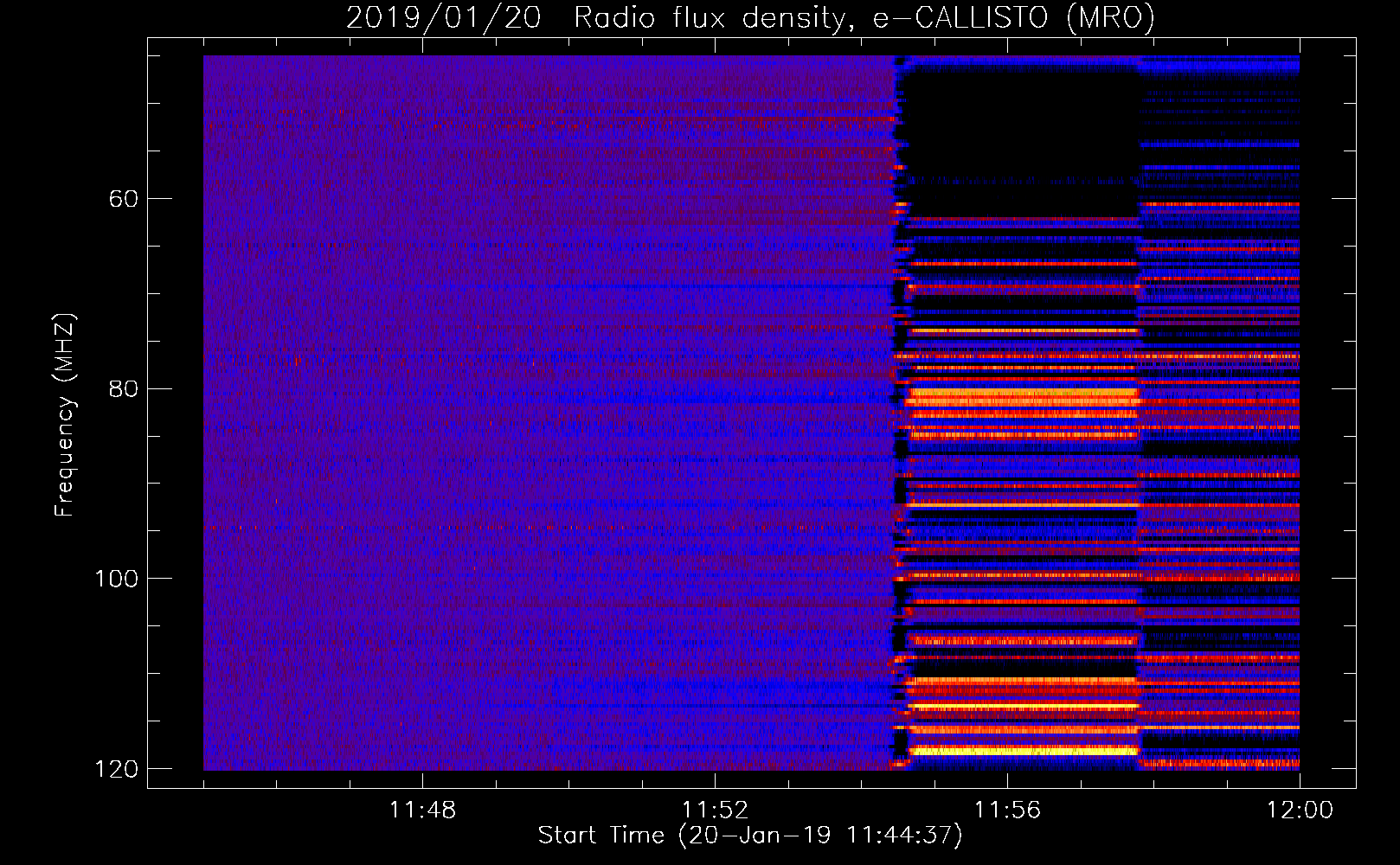Click the 11:52 time tick label
1400x865 pixels.
click(x=715, y=811)
